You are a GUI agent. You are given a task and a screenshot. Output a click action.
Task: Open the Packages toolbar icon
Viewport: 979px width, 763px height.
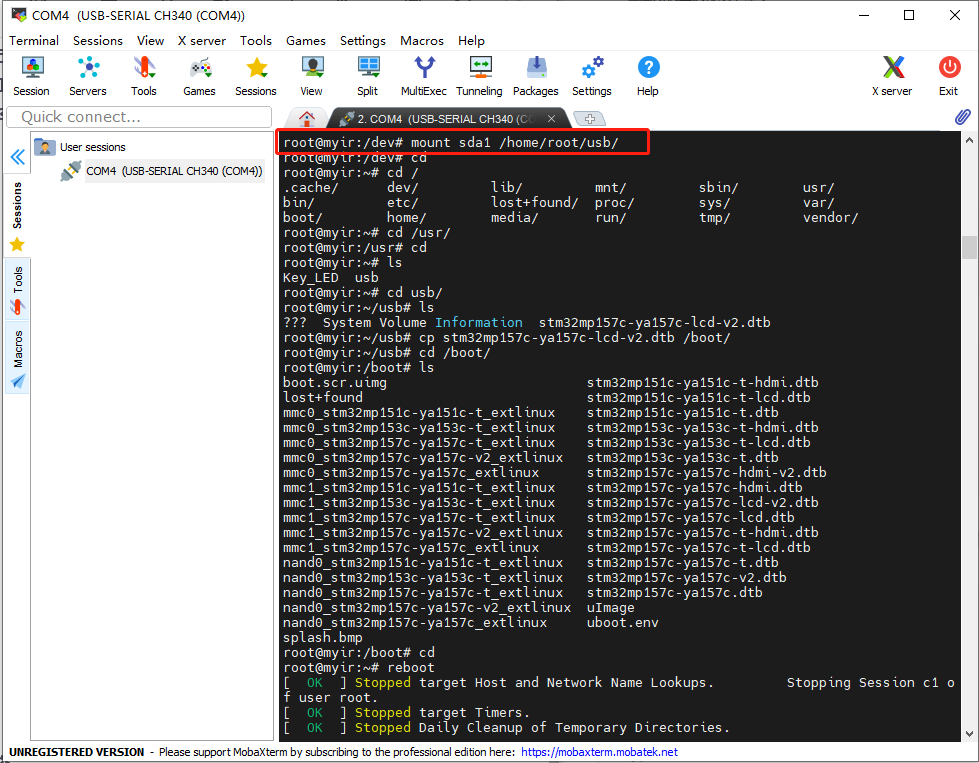536,76
